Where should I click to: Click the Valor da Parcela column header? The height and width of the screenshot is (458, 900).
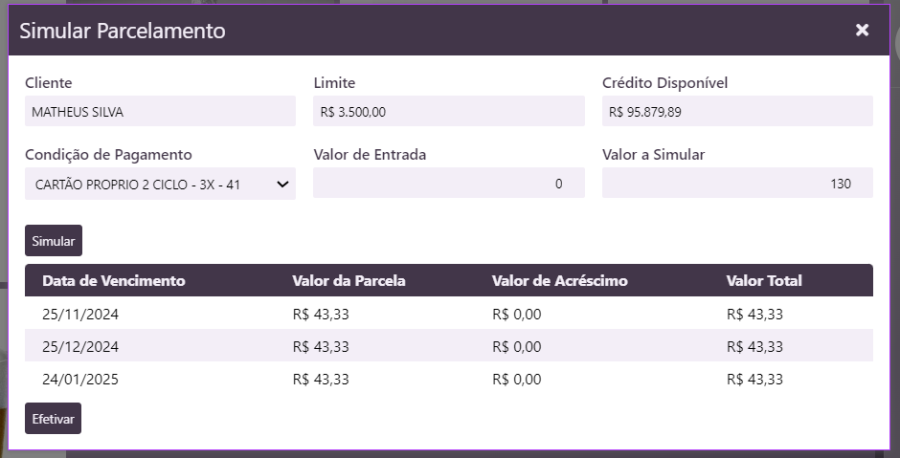[348, 281]
